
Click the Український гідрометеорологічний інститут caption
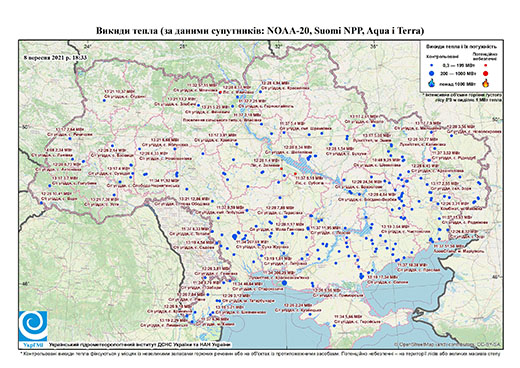(140, 345)
